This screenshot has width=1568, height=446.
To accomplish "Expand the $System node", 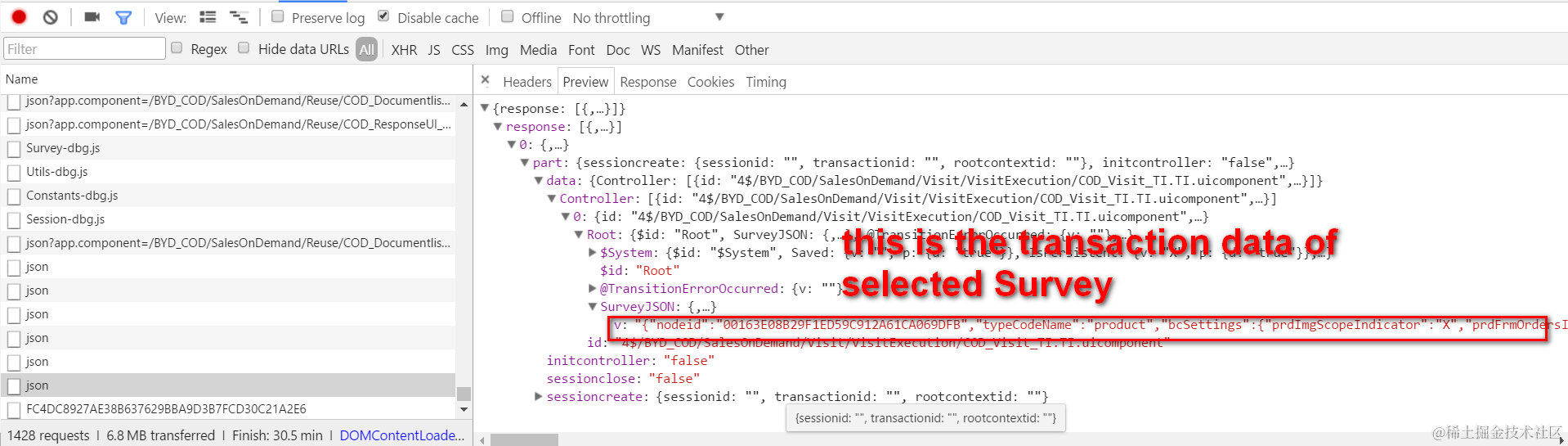I will tap(593, 253).
